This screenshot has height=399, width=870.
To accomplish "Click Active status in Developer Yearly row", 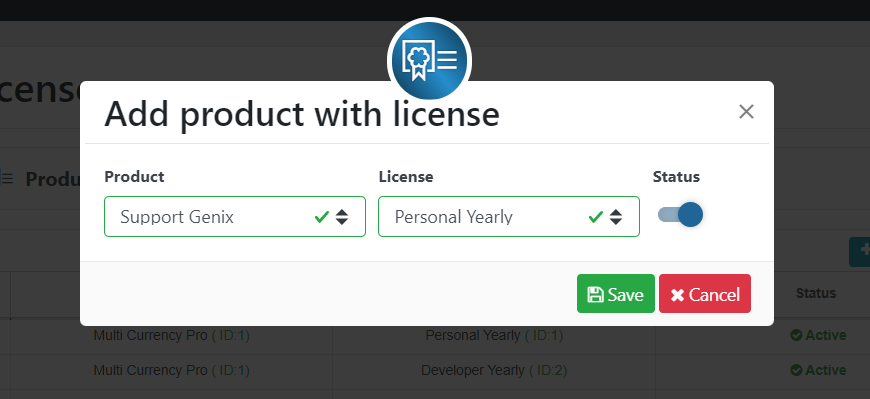I will pos(818,370).
